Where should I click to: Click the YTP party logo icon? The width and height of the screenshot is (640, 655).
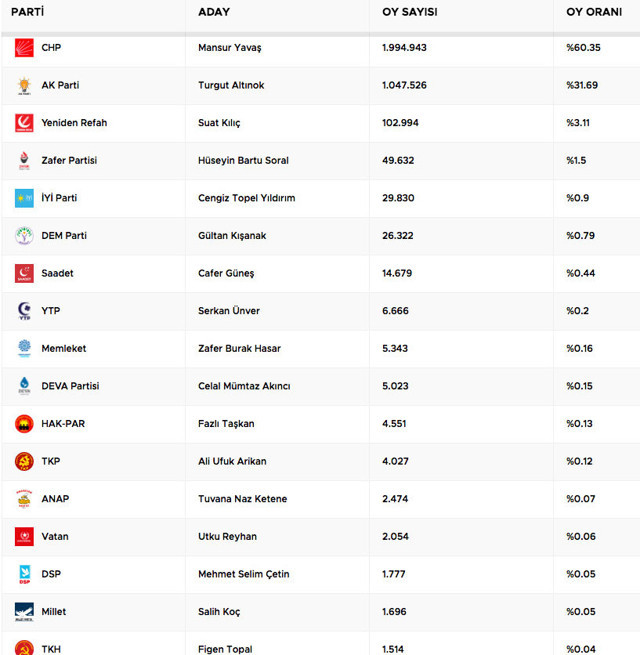pyautogui.click(x=24, y=311)
